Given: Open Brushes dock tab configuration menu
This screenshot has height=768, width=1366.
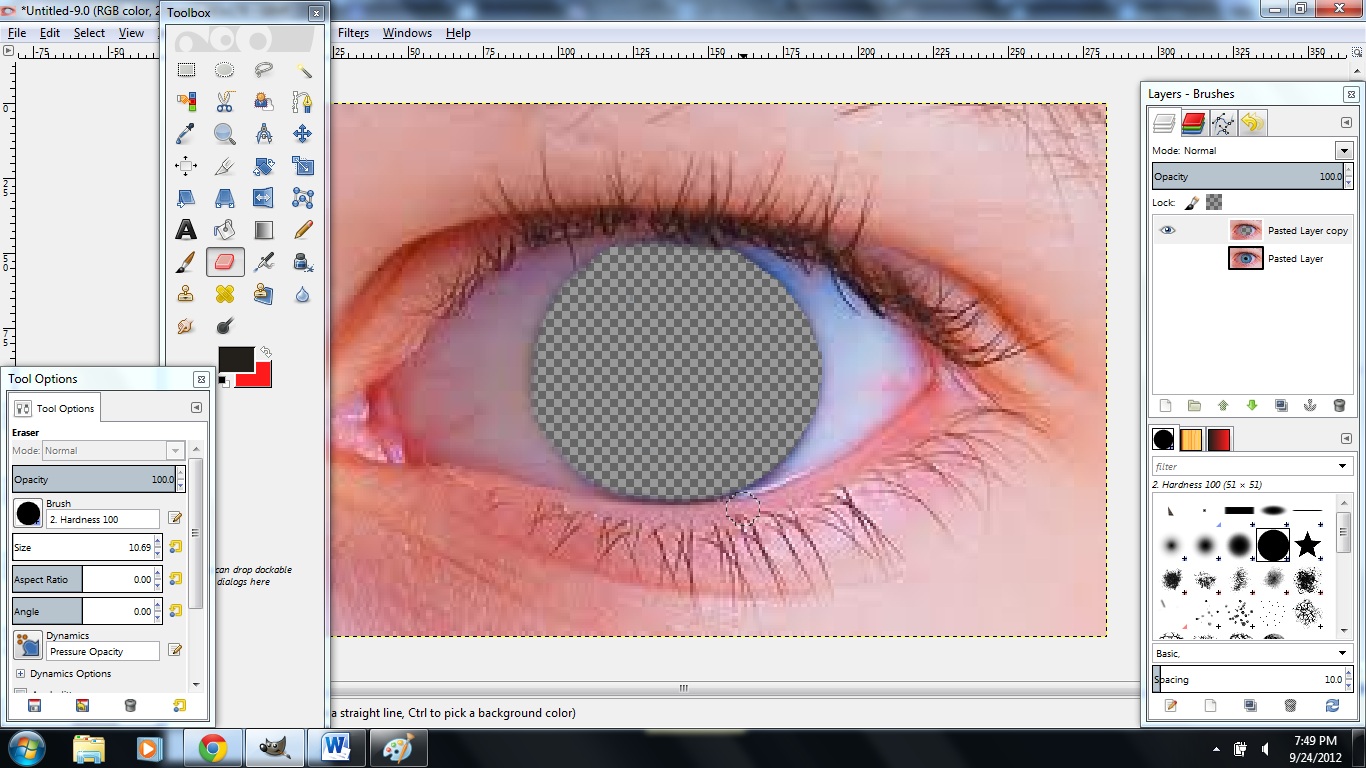Looking at the screenshot, I should [1346, 438].
